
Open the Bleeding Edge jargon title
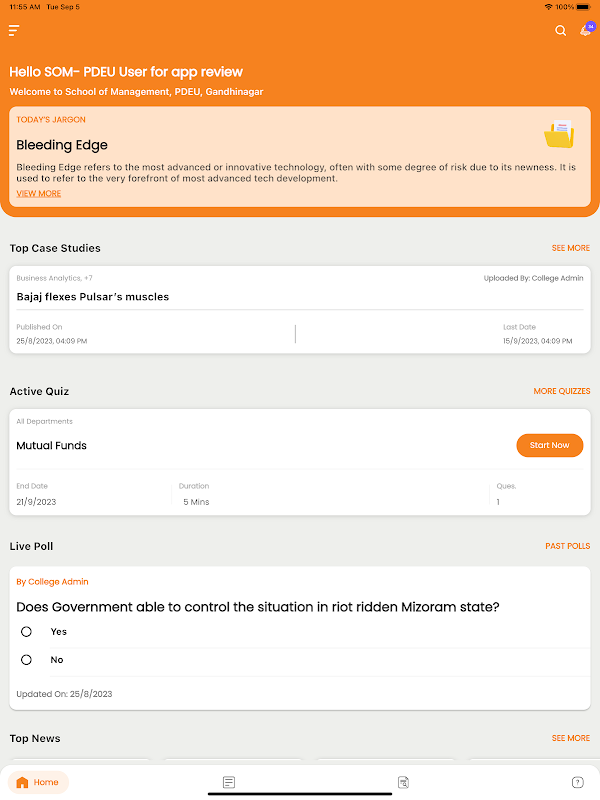[62, 145]
